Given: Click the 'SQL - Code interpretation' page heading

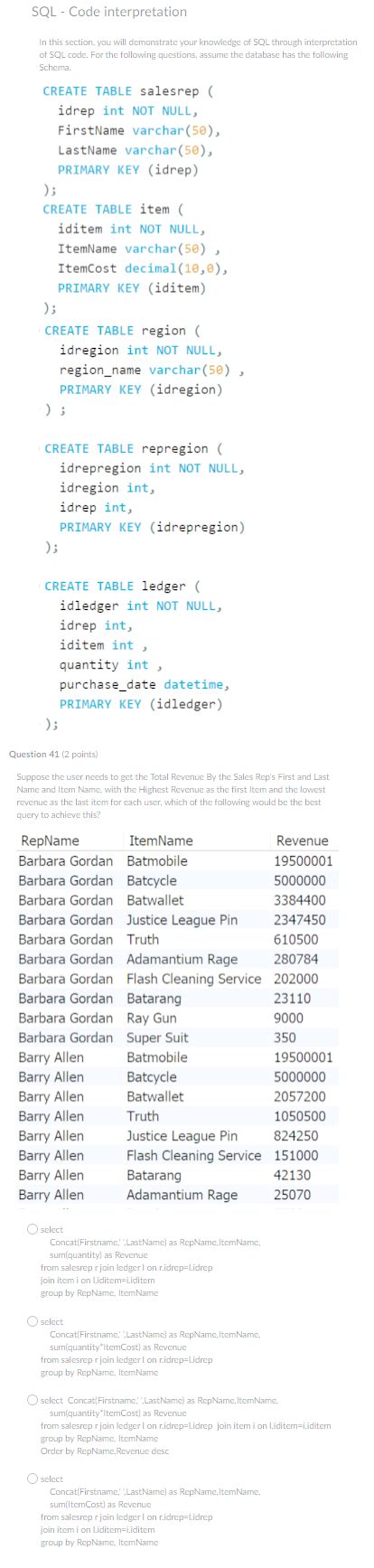Looking at the screenshot, I should tap(109, 12).
